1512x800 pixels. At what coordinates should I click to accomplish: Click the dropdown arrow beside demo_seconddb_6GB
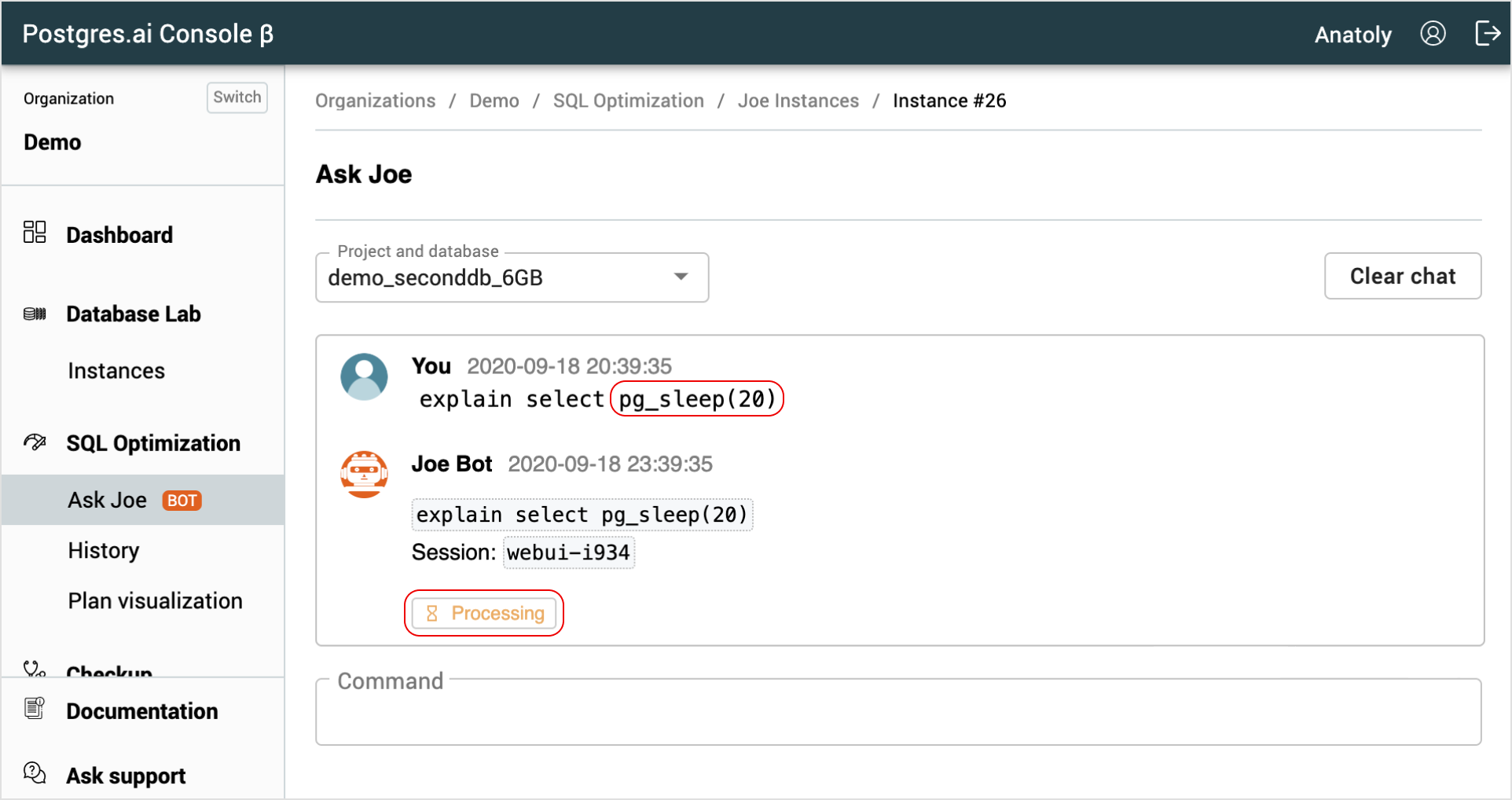tap(681, 277)
